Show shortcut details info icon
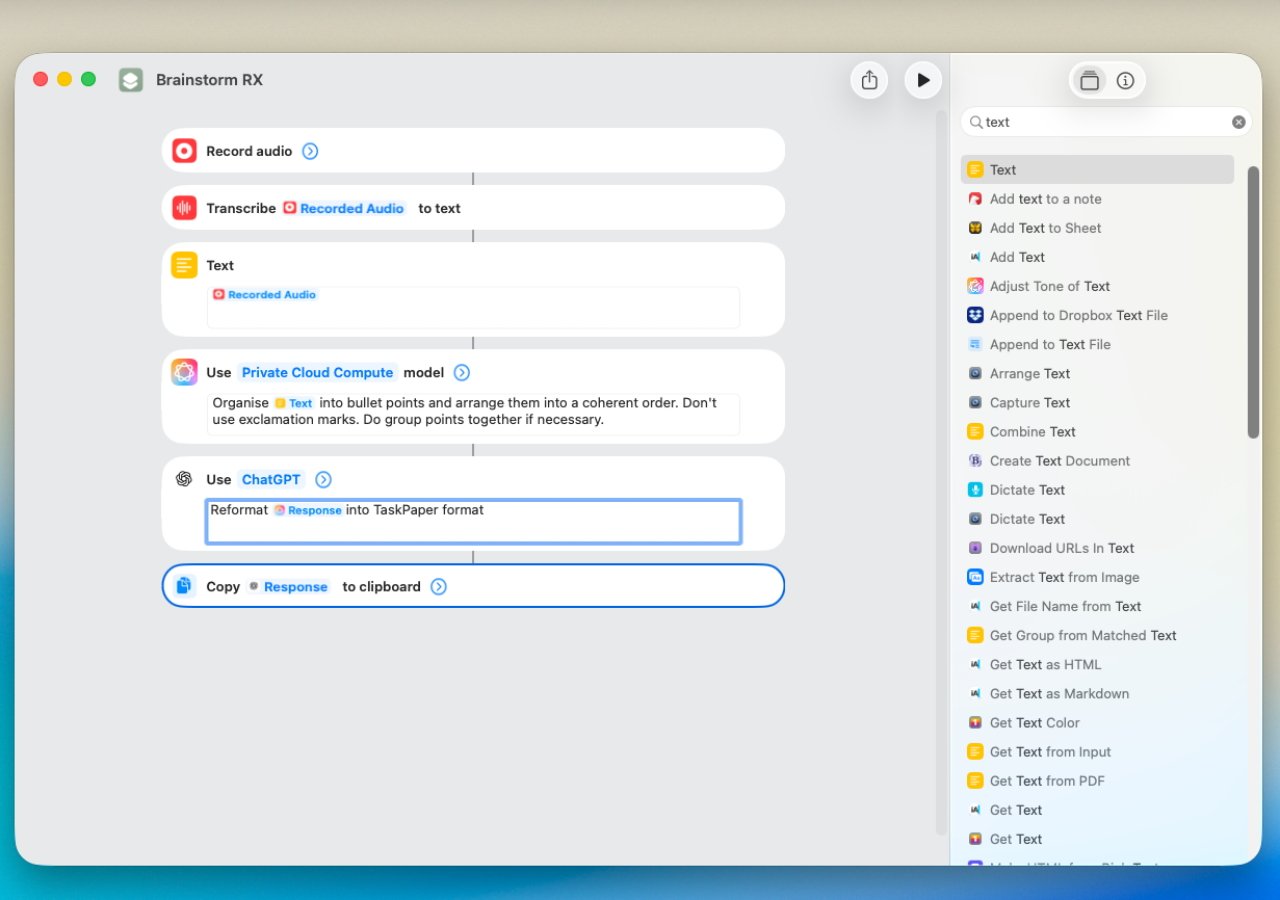Screen dimensions: 1280x900 [x=1125, y=81]
